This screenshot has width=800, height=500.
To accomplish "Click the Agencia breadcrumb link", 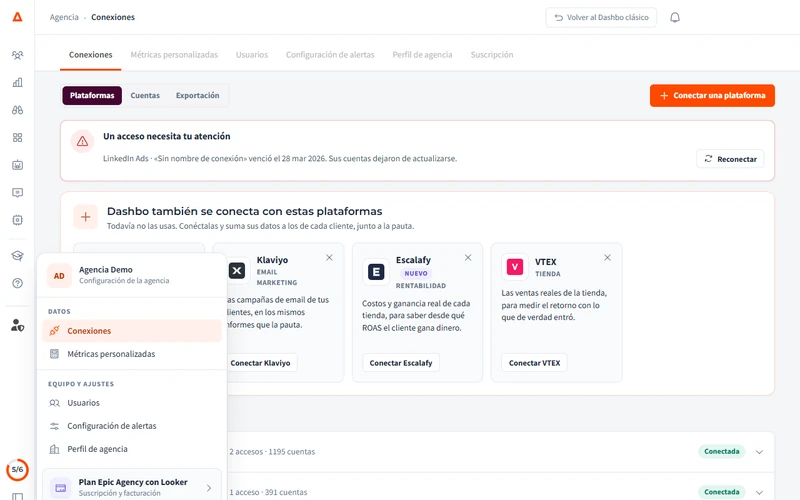I will (64, 17).
